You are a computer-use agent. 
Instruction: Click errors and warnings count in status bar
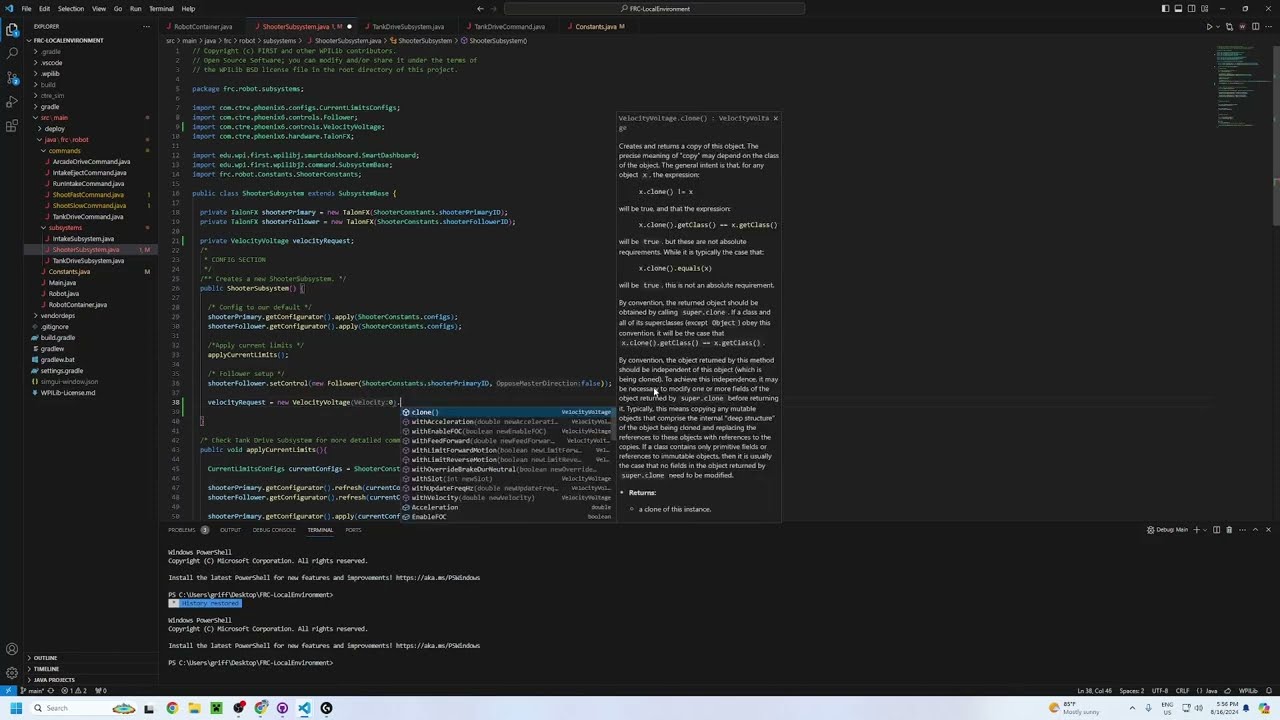click(74, 691)
